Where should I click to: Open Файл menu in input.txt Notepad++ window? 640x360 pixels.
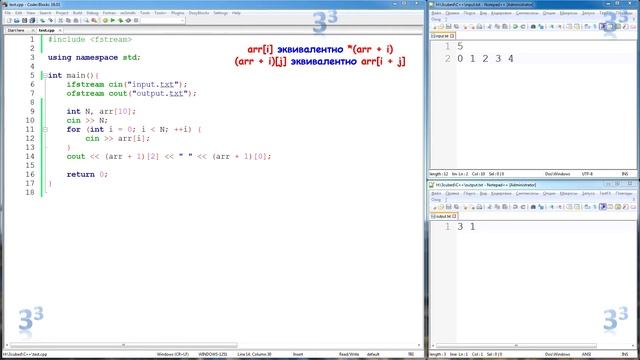pos(436,13)
